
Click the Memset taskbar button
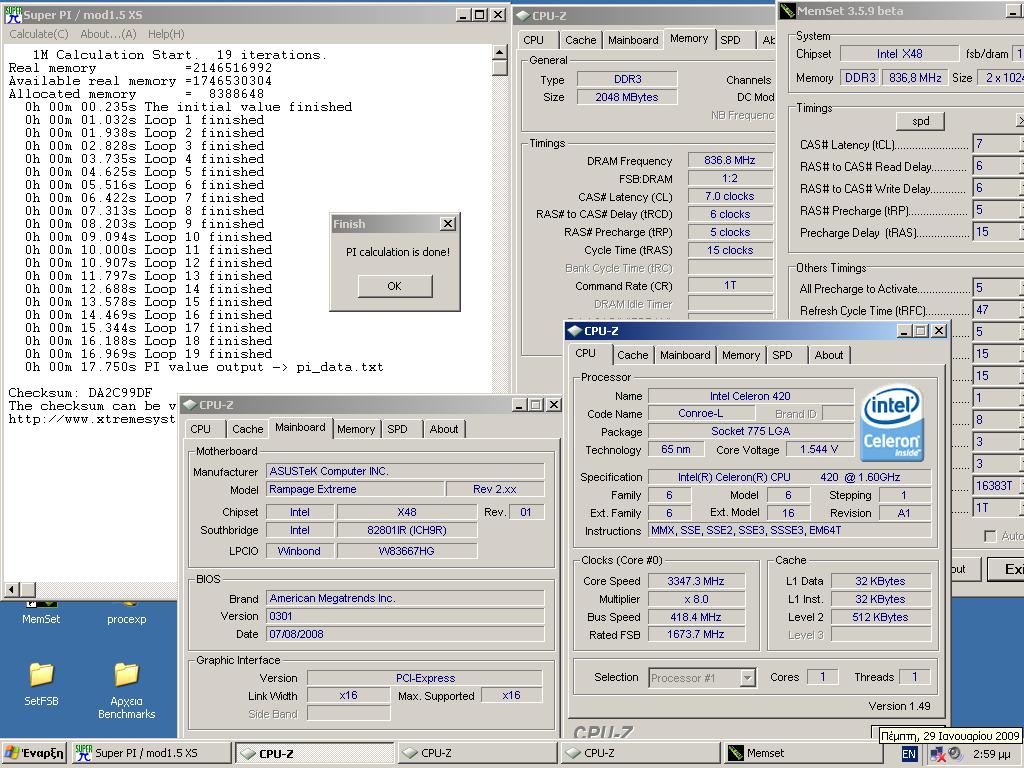point(801,753)
